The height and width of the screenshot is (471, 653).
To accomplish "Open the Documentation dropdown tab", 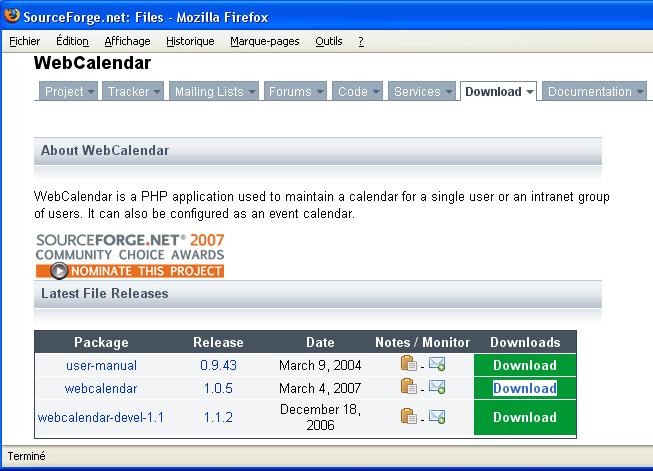I will 595,91.
